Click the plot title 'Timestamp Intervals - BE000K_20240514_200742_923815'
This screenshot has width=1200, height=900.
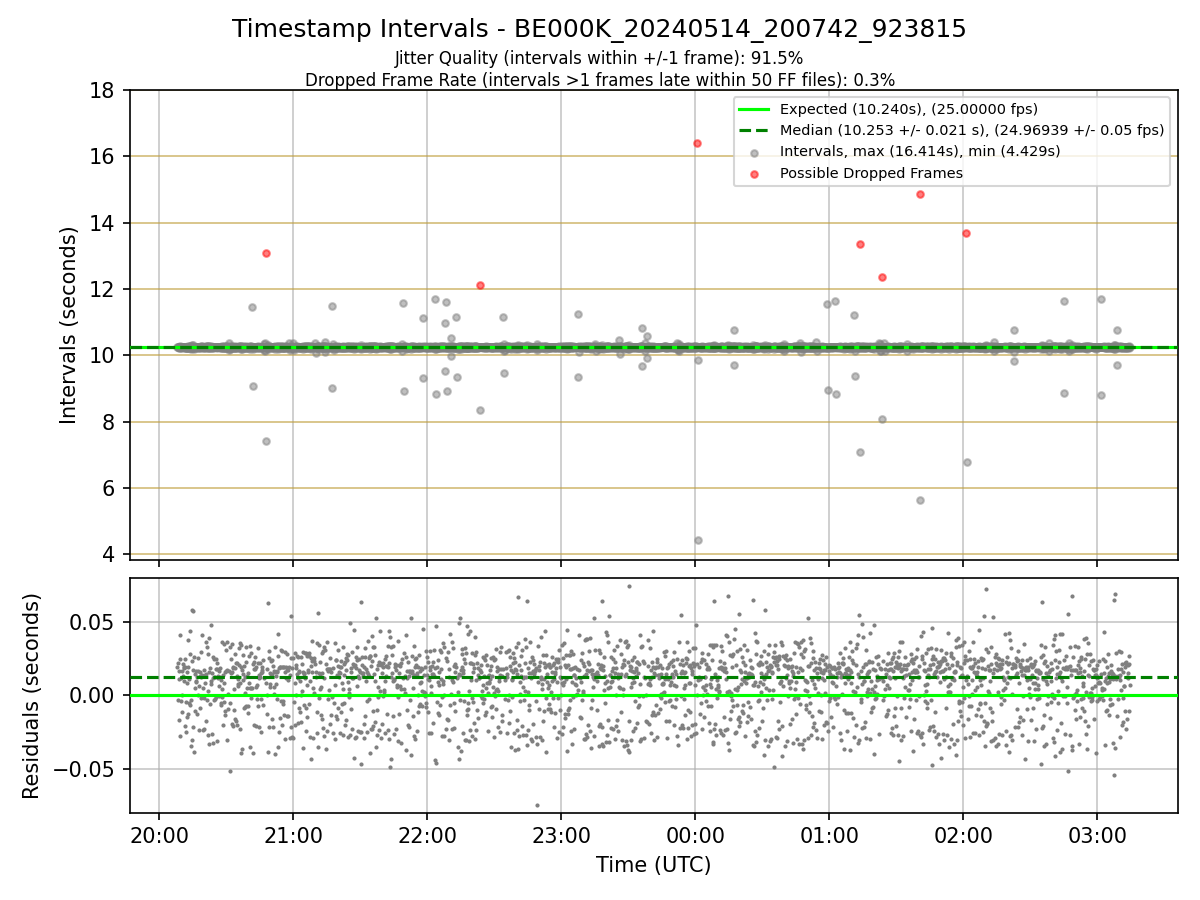[599, 29]
